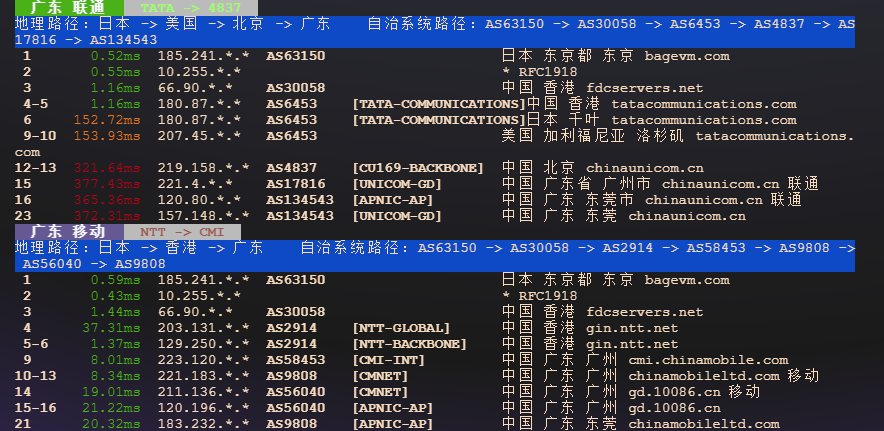This screenshot has height=431, width=884.
Task: Click [TATA-COMMUNICATIONS] tag in hop 4-5 row
Action: coord(439,104)
